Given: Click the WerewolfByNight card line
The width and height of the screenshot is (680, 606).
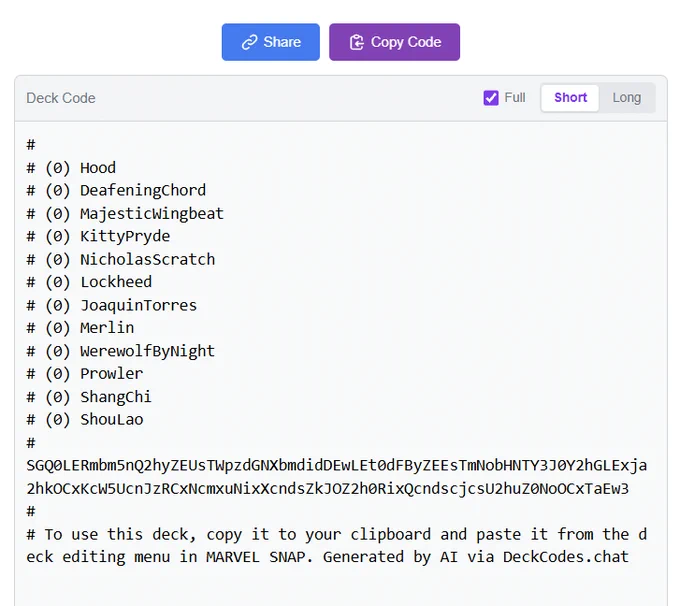Looking at the screenshot, I should point(121,351).
